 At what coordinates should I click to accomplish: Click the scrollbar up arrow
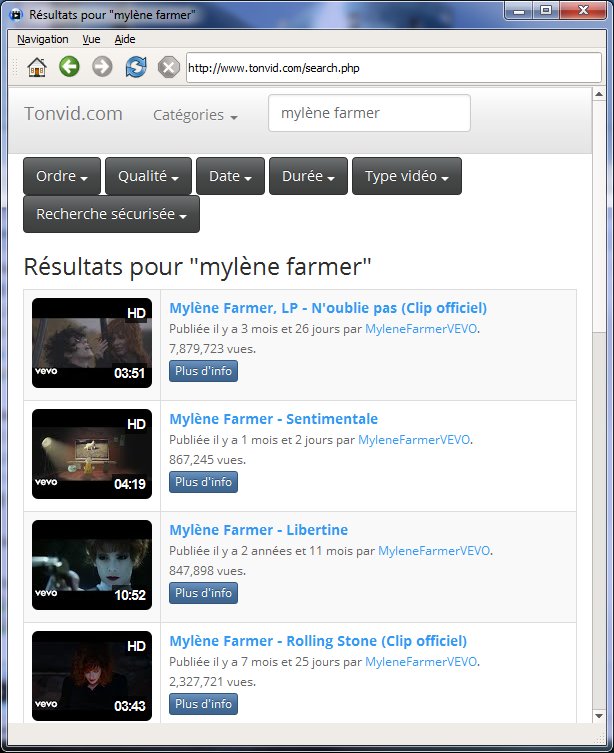599,94
